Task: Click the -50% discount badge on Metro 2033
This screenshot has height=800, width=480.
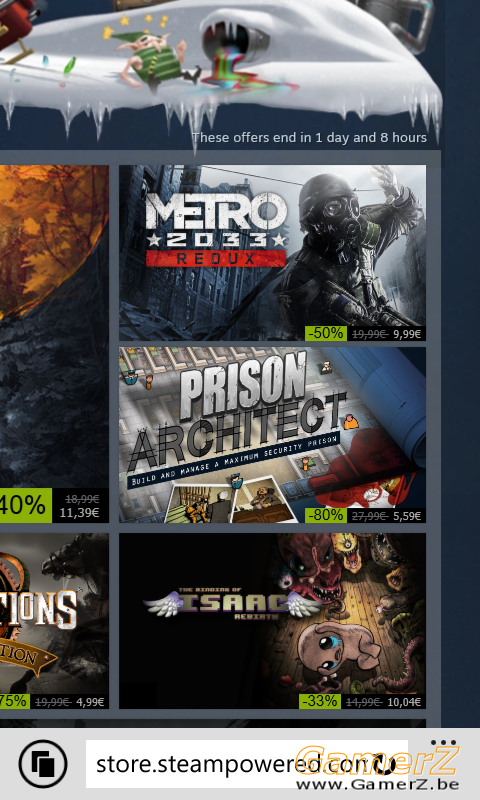Action: (326, 333)
